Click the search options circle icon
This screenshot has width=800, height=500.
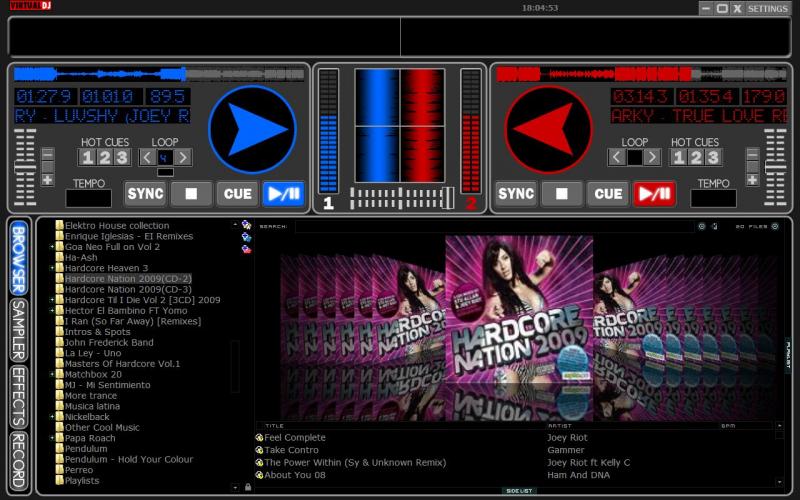(x=702, y=226)
